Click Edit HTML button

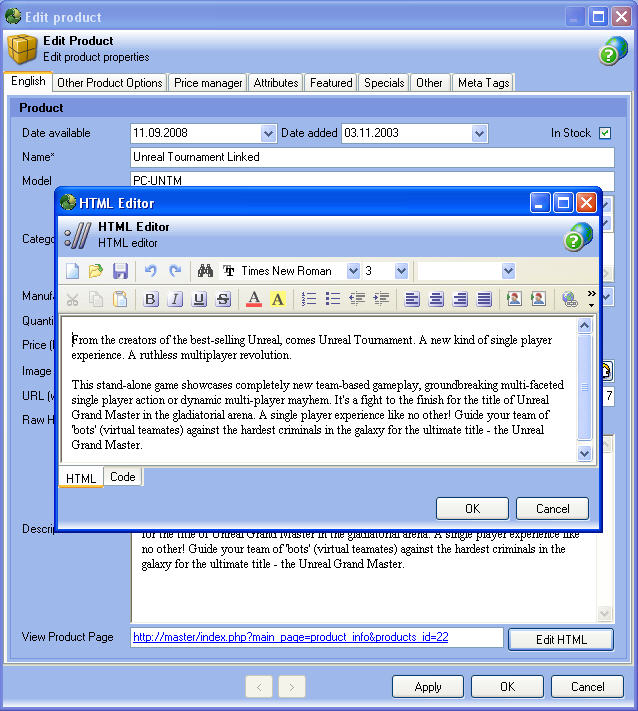tap(561, 639)
